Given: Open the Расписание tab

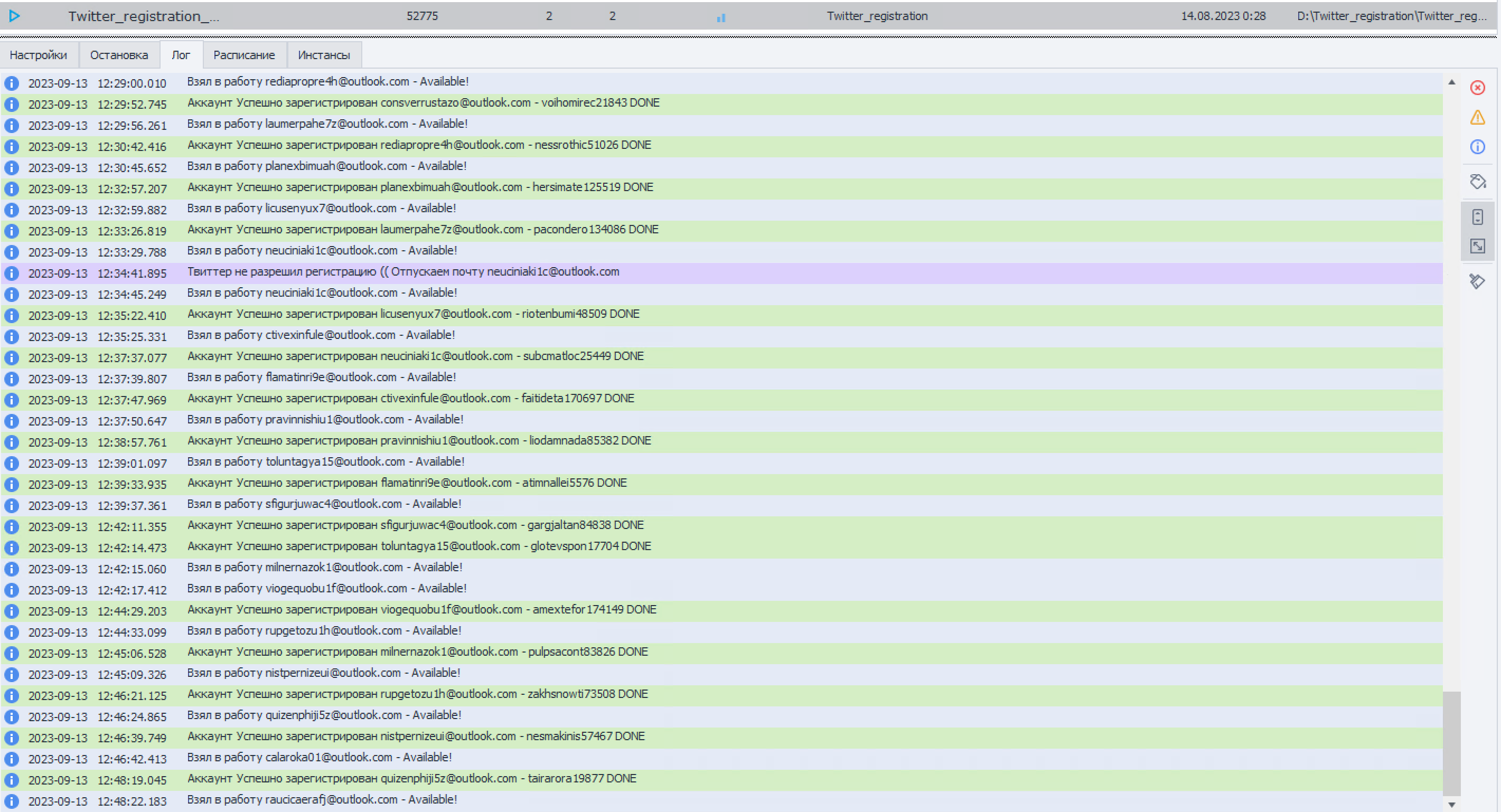Looking at the screenshot, I should pos(243,55).
